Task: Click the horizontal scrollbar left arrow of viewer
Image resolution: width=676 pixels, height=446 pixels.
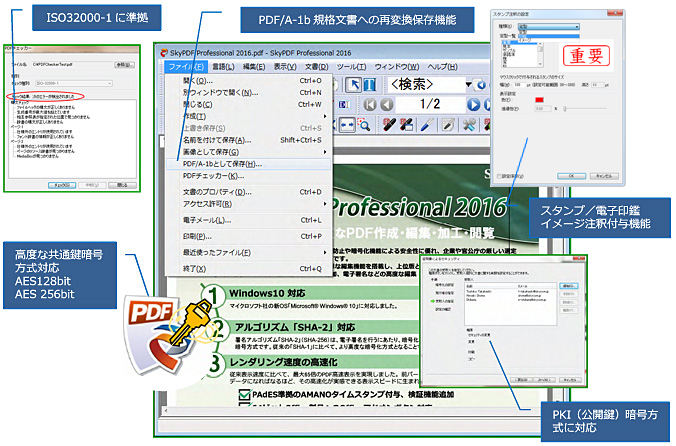Action: (x=166, y=411)
